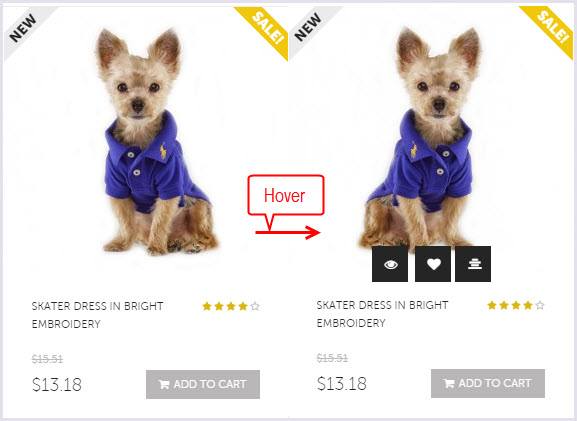This screenshot has height=421, width=577.
Task: Click the right product's crossed-out $15.51 price
Action: coord(332,358)
